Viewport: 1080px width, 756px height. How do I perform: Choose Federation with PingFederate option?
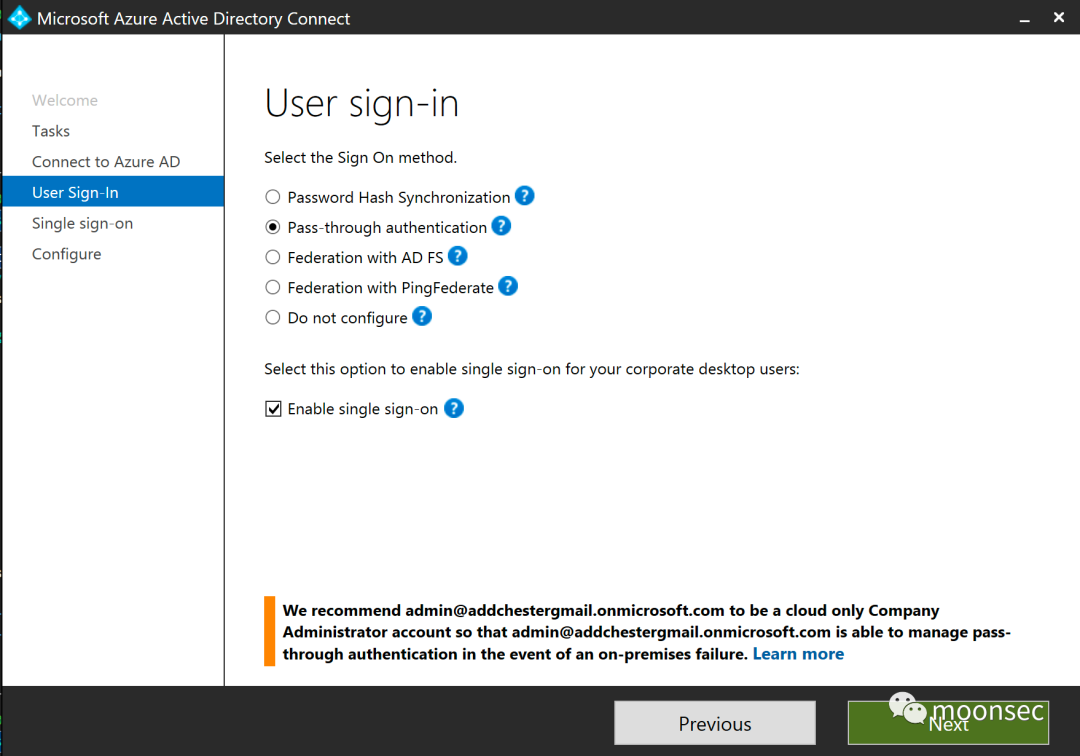273,287
